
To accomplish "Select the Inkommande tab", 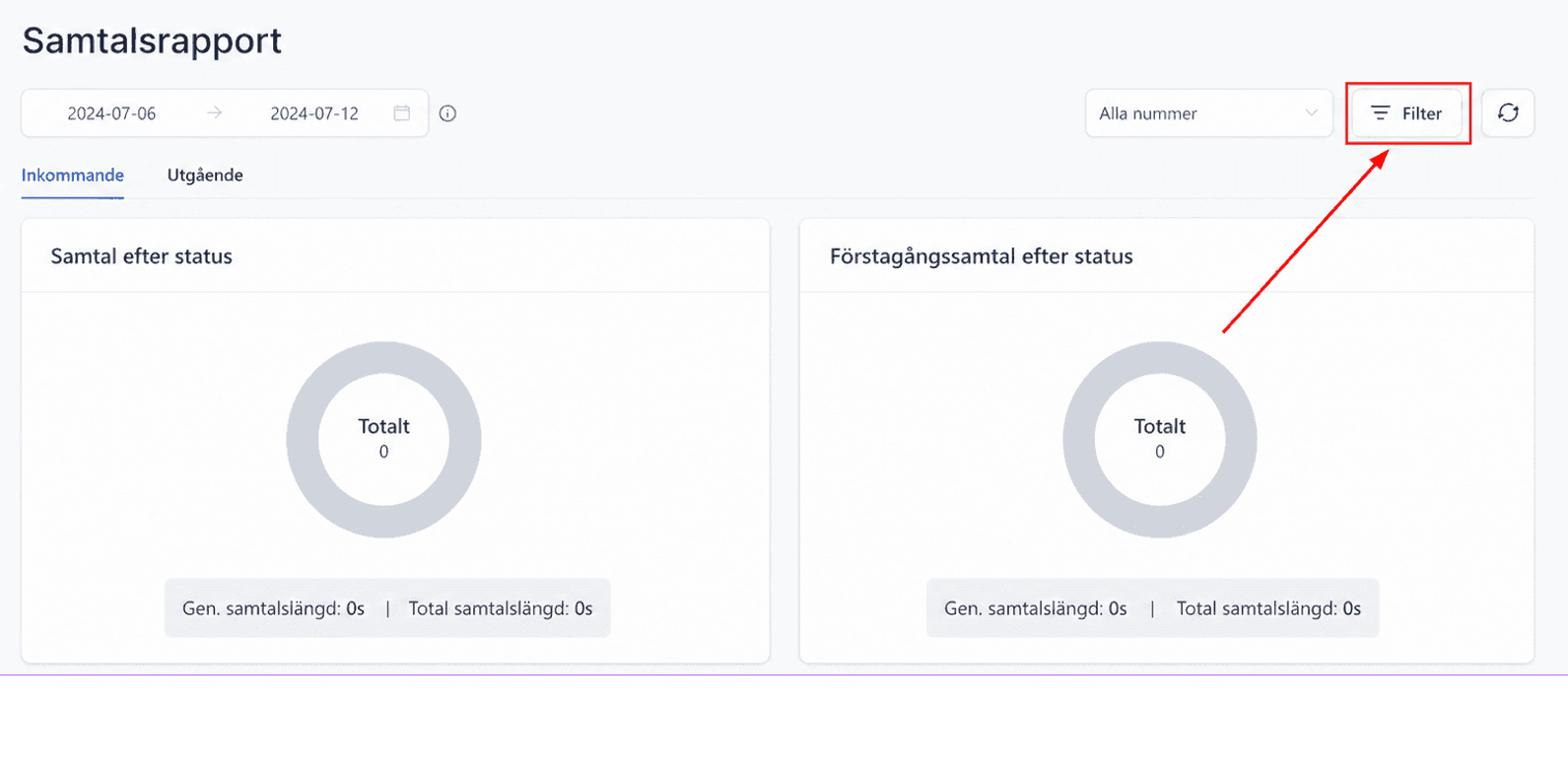I will (73, 176).
